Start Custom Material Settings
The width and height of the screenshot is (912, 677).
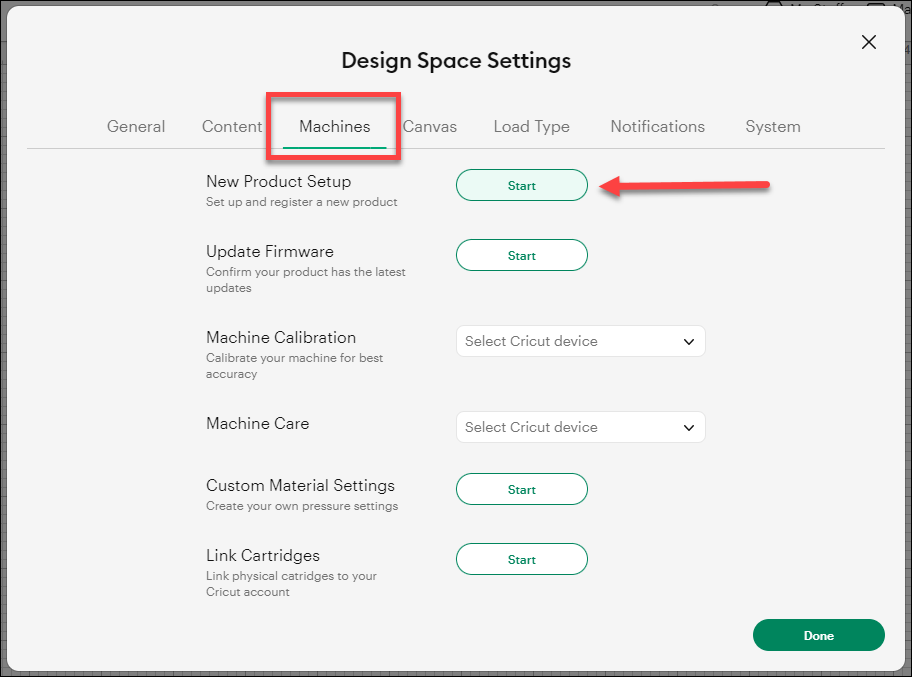point(521,489)
